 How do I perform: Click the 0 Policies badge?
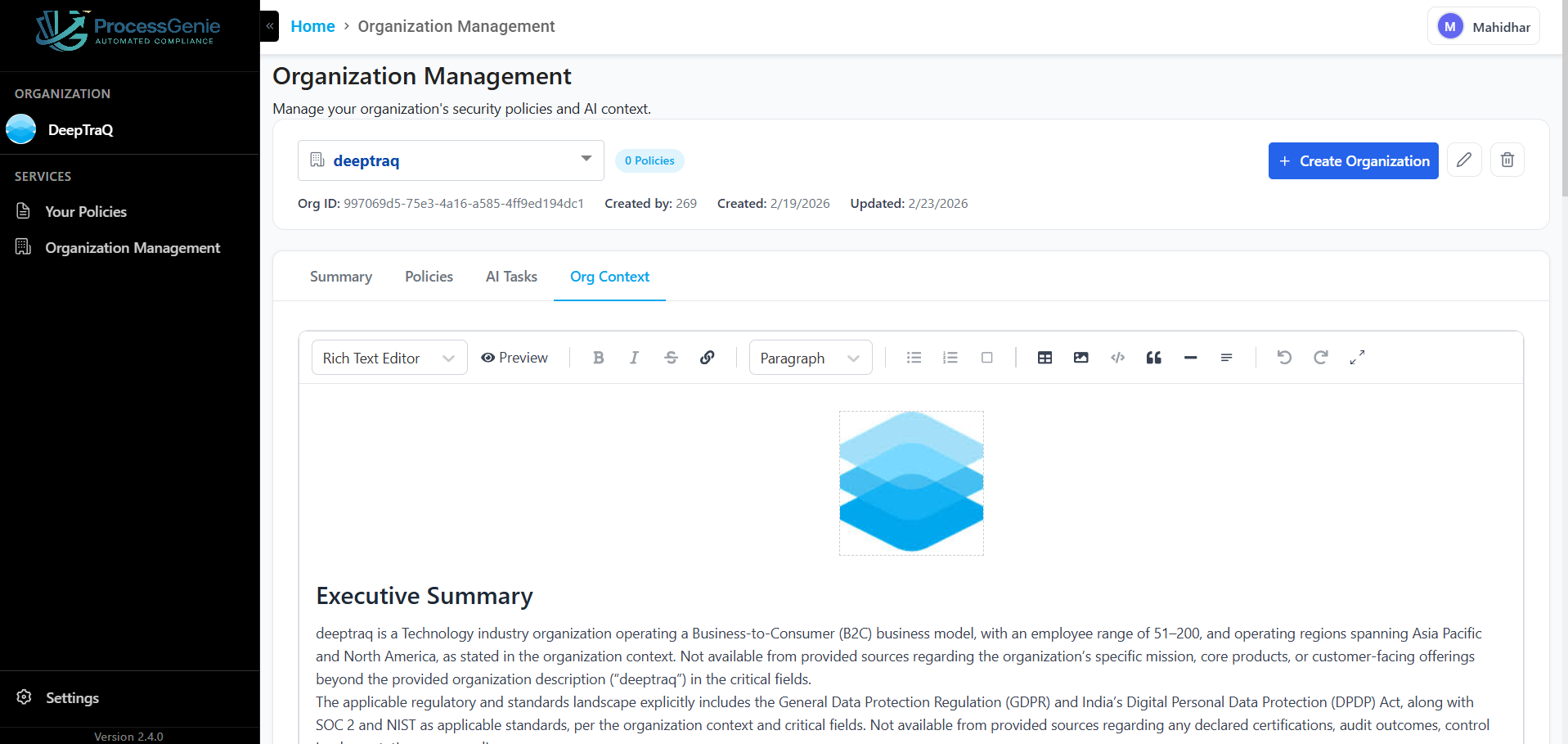[649, 160]
